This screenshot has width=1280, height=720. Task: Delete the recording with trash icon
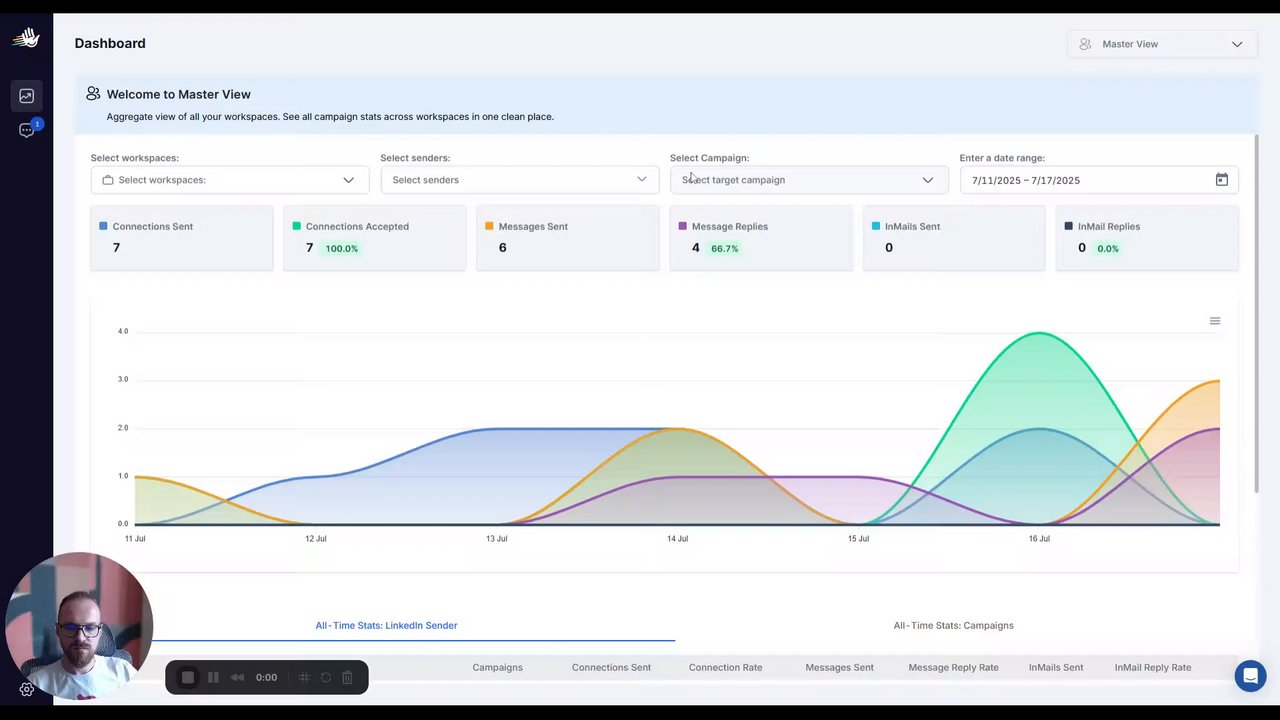pos(347,677)
